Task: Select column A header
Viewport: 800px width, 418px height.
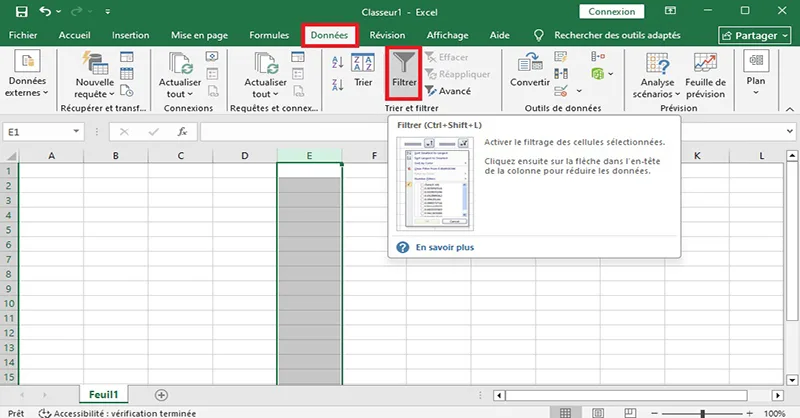Action: [x=52, y=156]
